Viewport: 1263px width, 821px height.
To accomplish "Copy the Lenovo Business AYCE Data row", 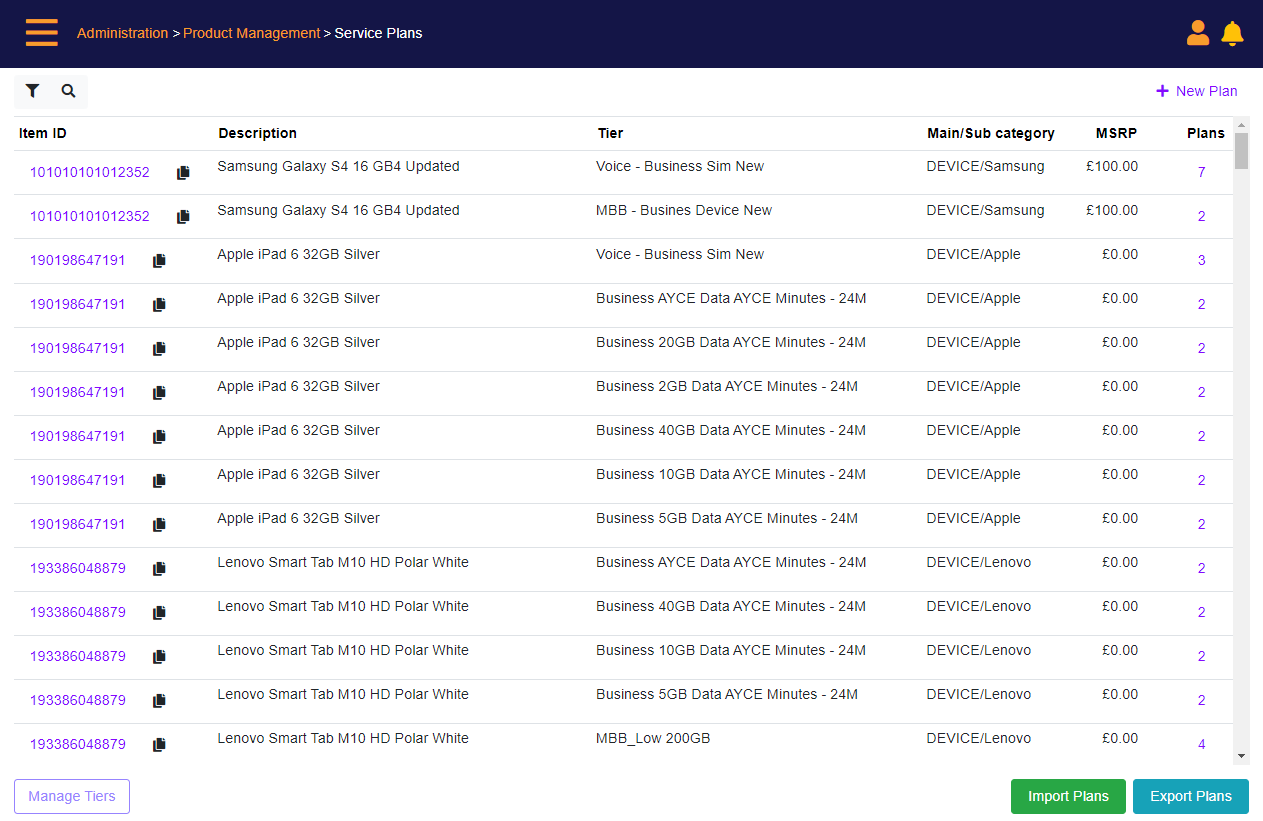I will click(x=159, y=569).
